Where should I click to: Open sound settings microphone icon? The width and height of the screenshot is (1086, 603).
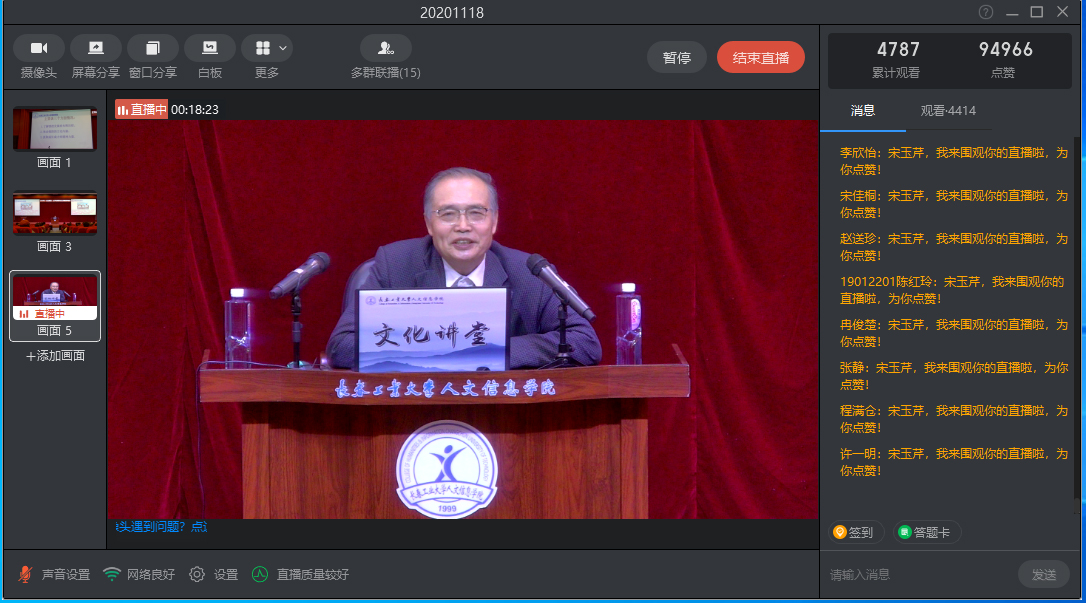coord(26,574)
